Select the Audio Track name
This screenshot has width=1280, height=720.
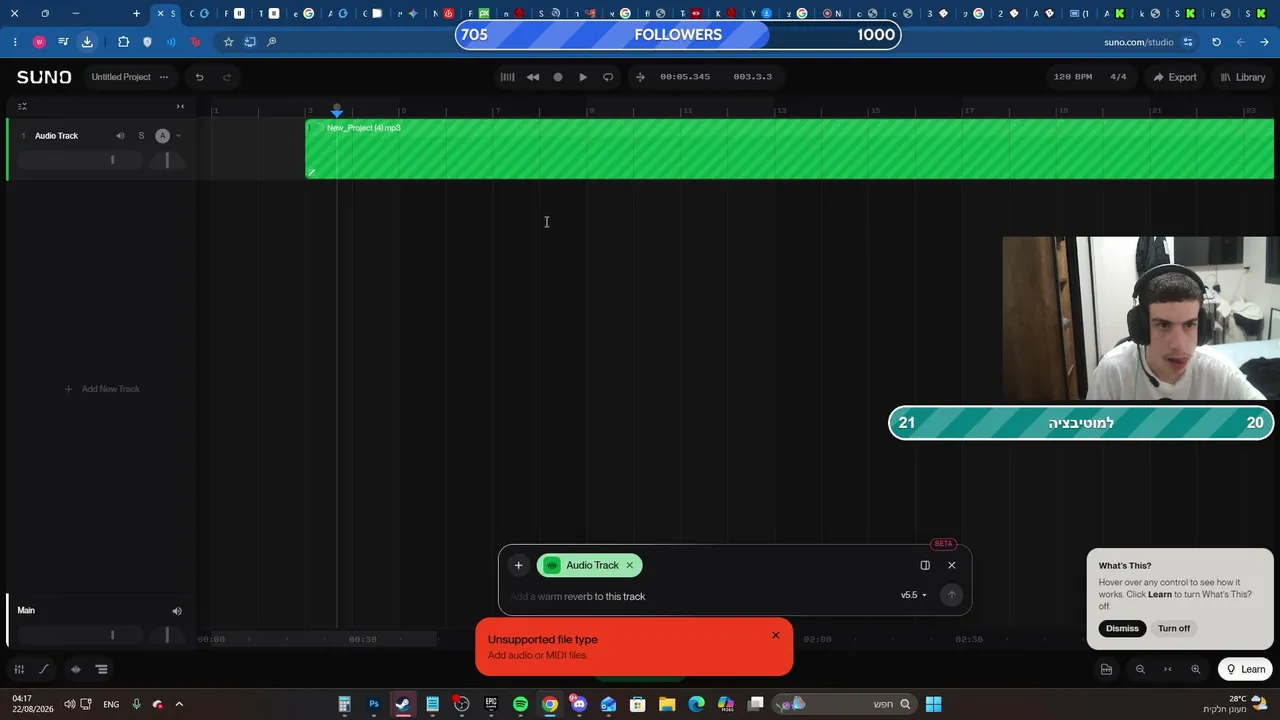coord(56,136)
